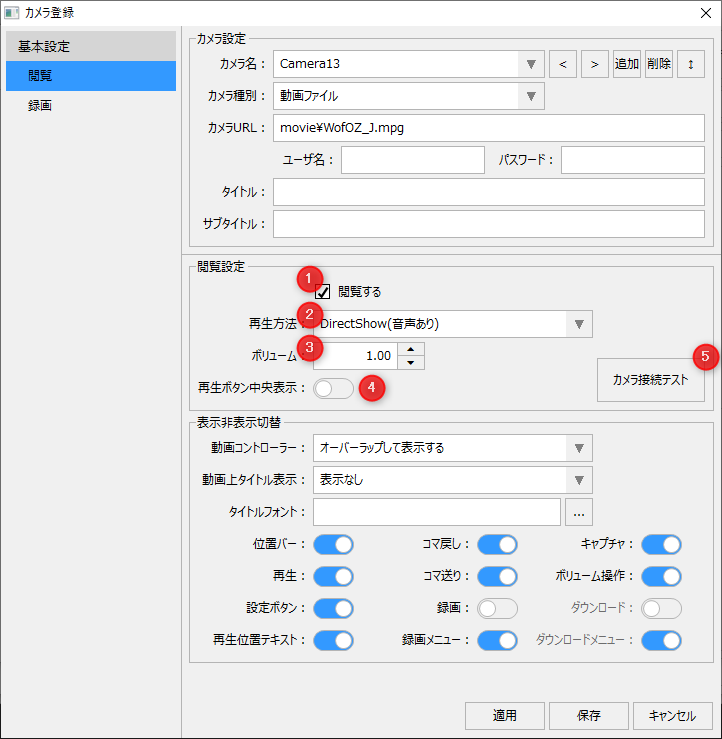The image size is (722, 739).
Task: Click the 適用 button
Action: point(505,715)
